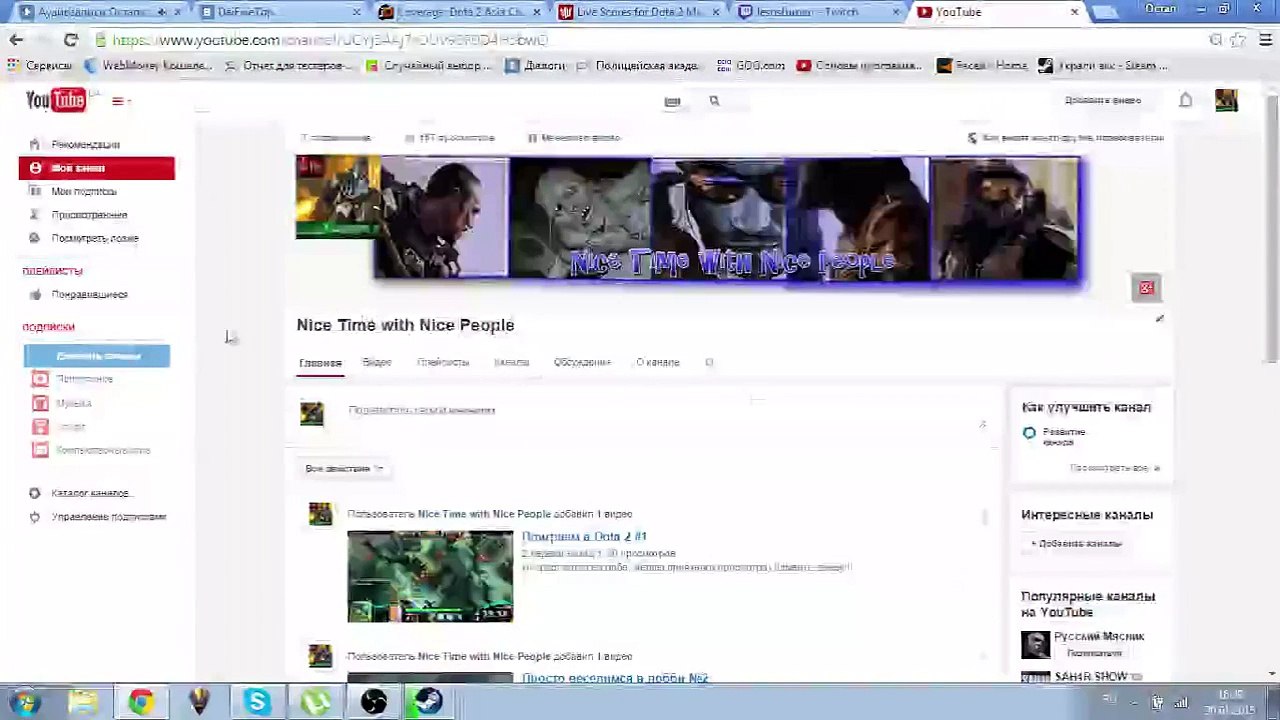Screen dimensions: 1280x720
Task: Click the search magnifier icon in YouTube header
Action: pyautogui.click(x=714, y=101)
